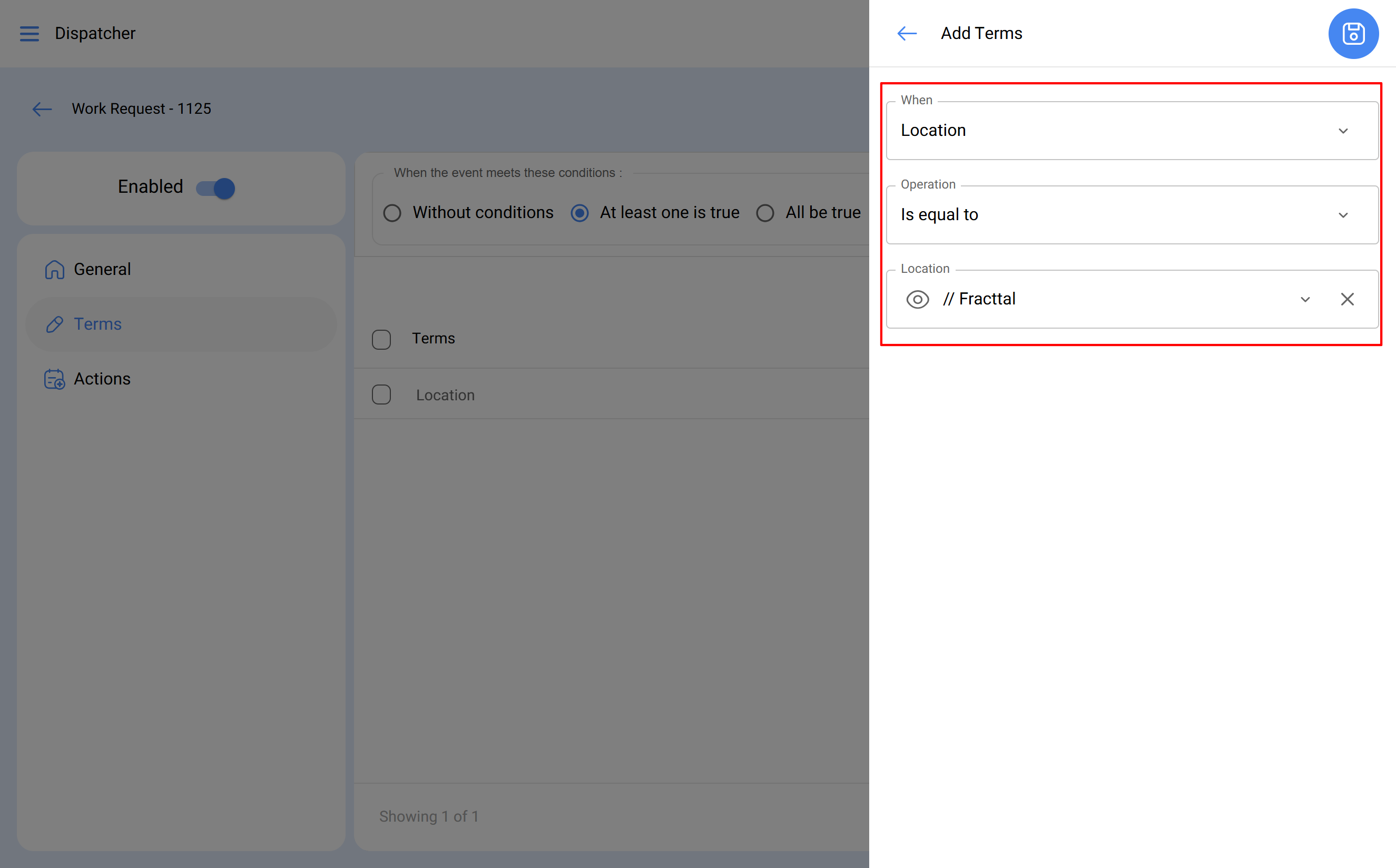Viewport: 1396px width, 868px height.
Task: Click the eye icon in Location field
Action: point(917,299)
